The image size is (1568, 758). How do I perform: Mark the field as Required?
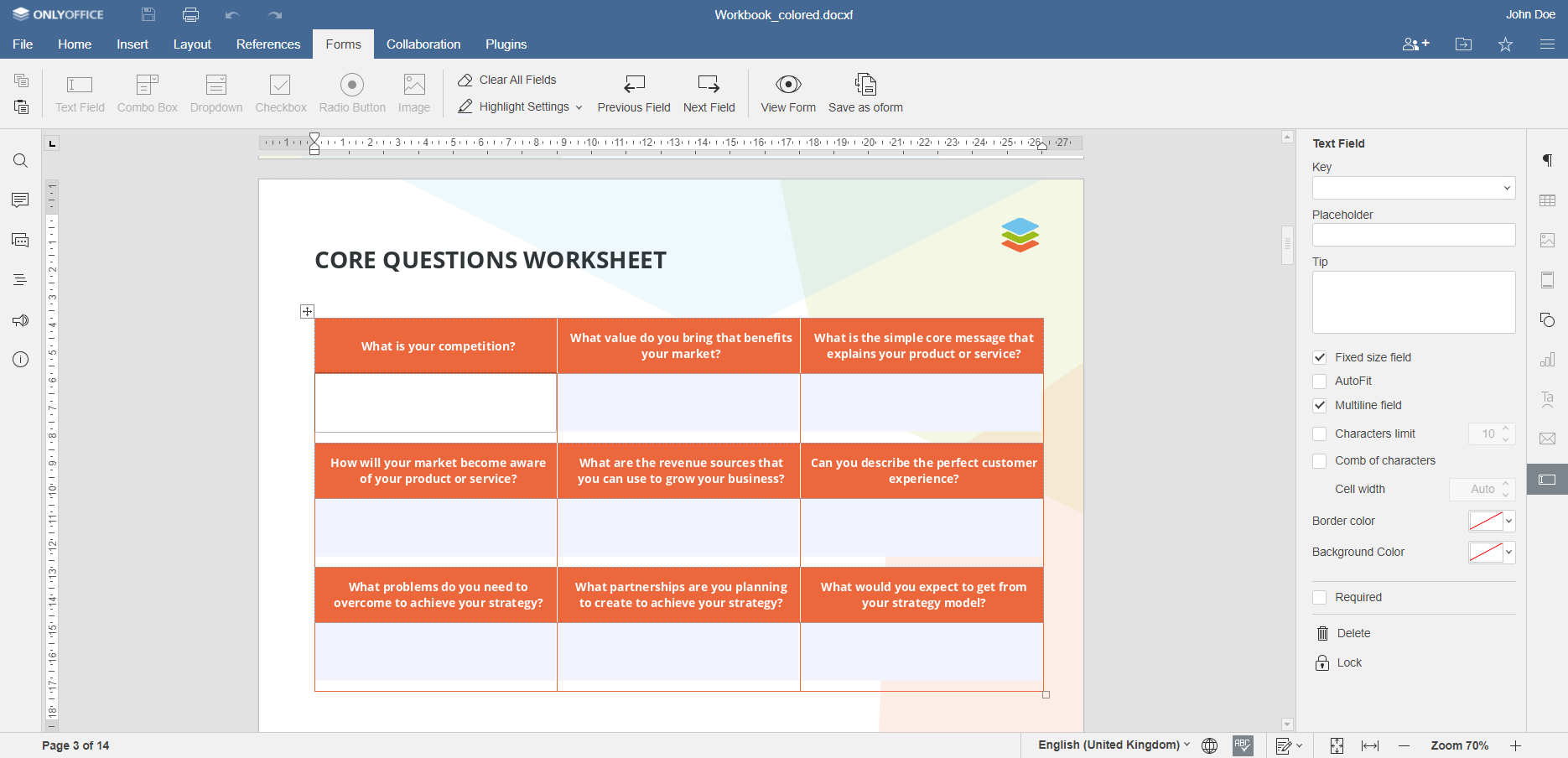coord(1320,597)
